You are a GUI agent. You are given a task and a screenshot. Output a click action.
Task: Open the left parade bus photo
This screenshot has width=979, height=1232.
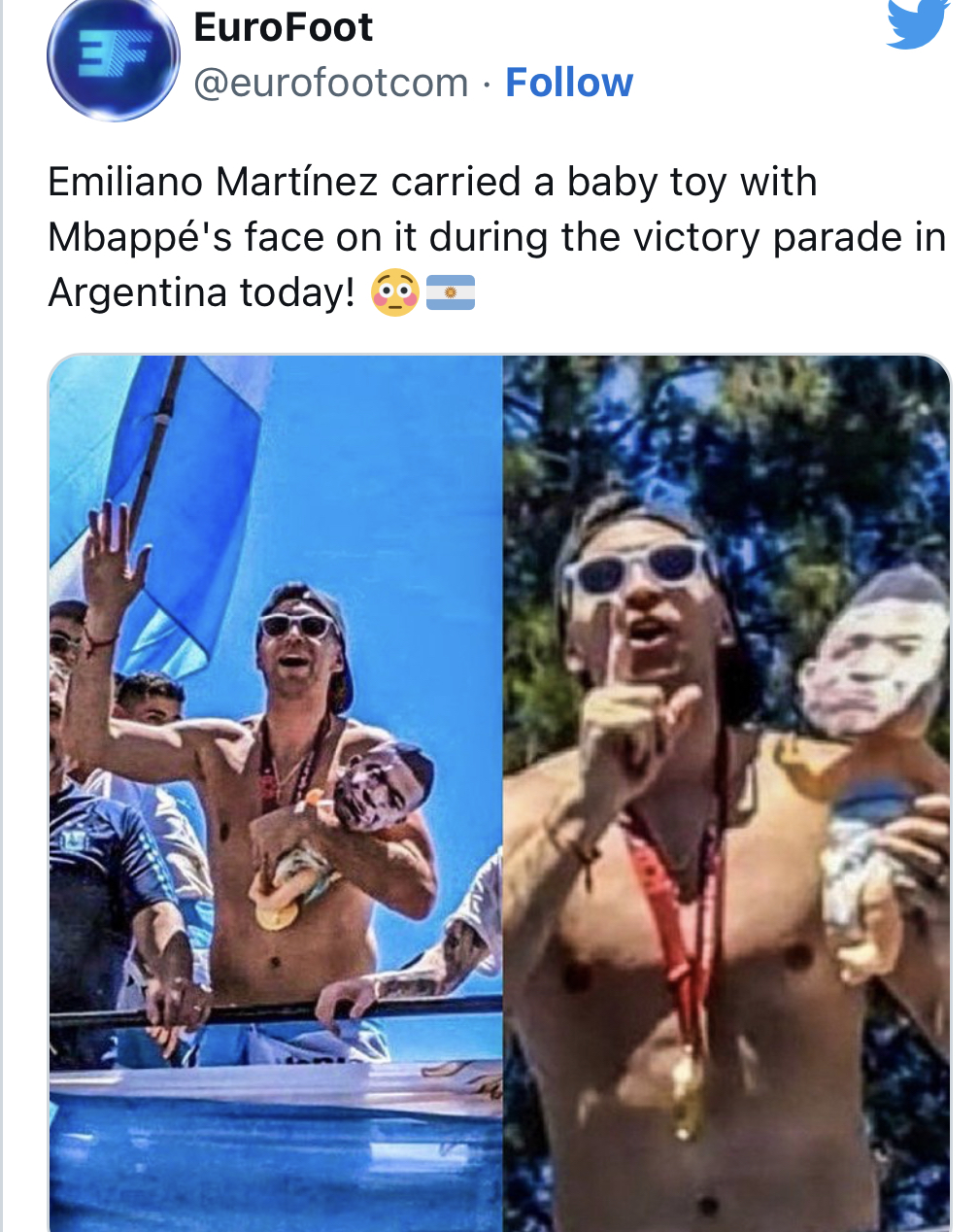click(275, 793)
